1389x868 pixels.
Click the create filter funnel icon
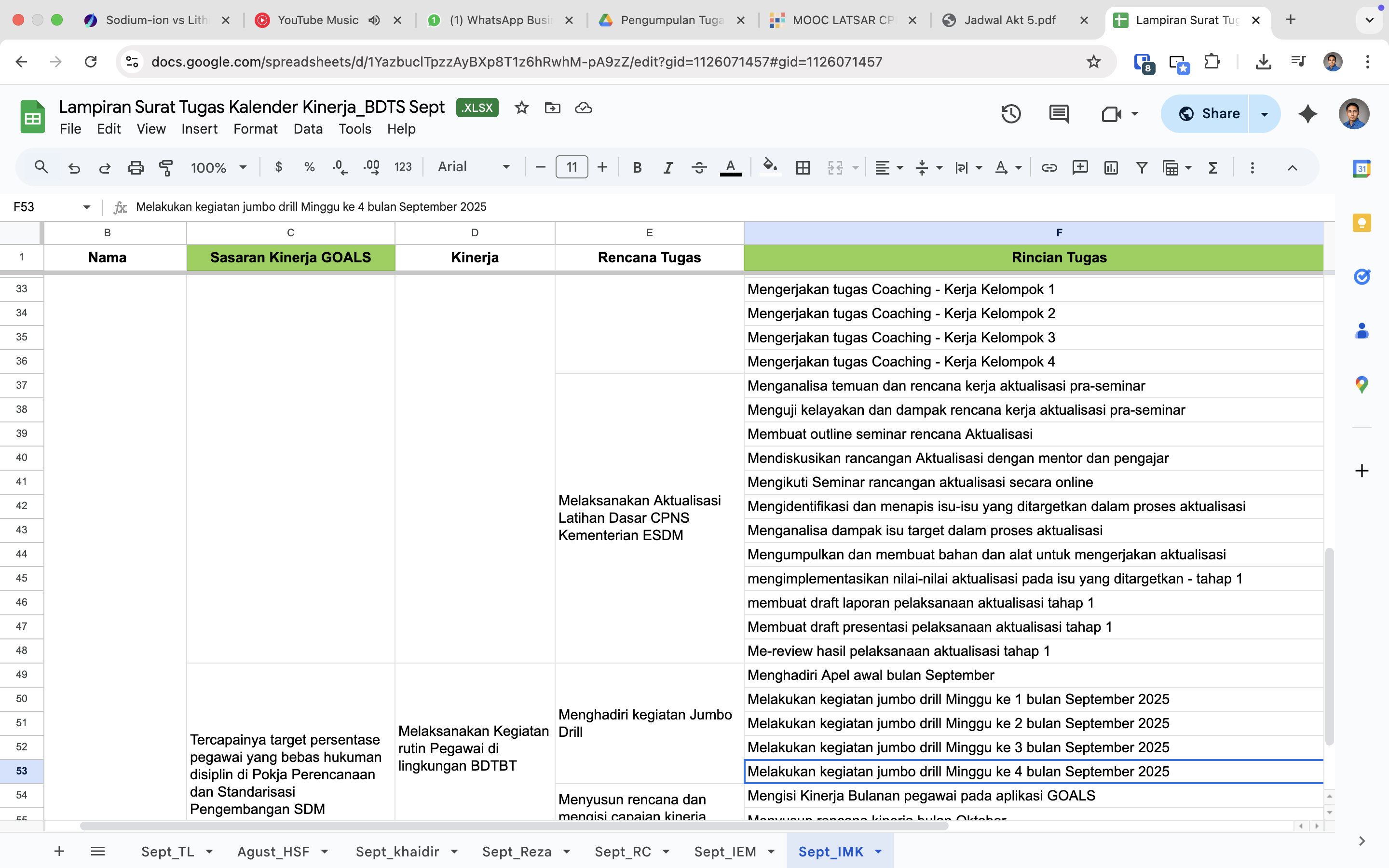point(1142,168)
